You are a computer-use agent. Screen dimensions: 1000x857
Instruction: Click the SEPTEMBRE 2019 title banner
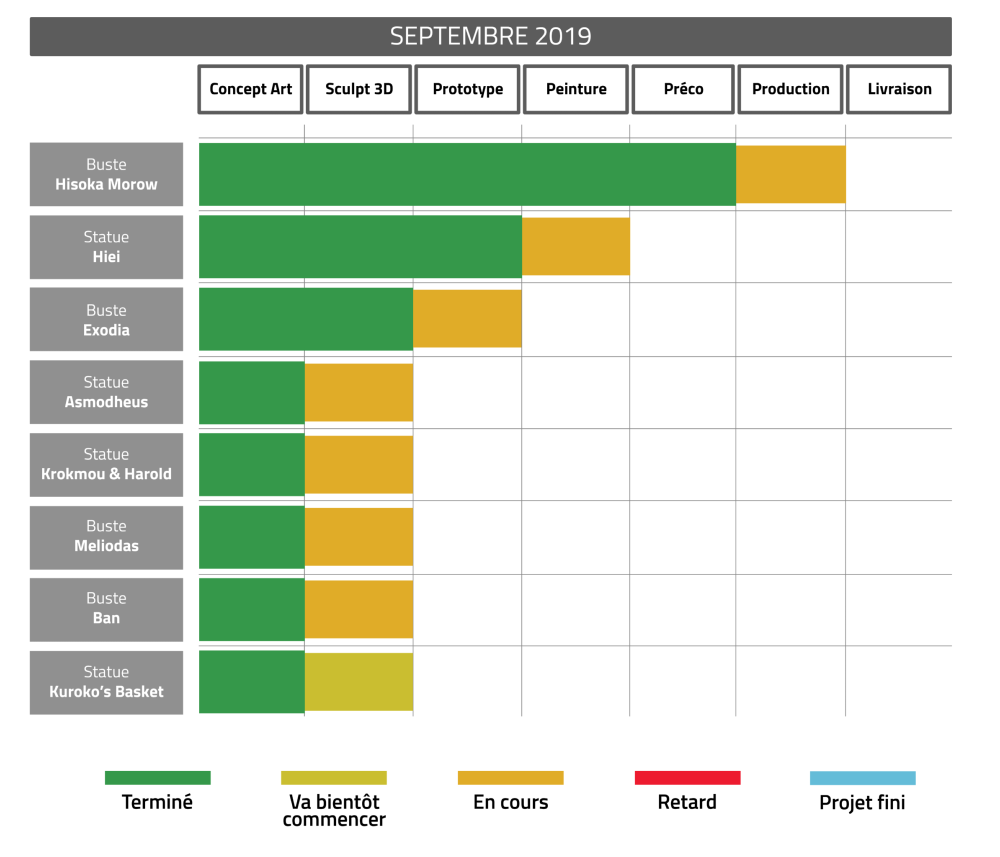pos(490,36)
